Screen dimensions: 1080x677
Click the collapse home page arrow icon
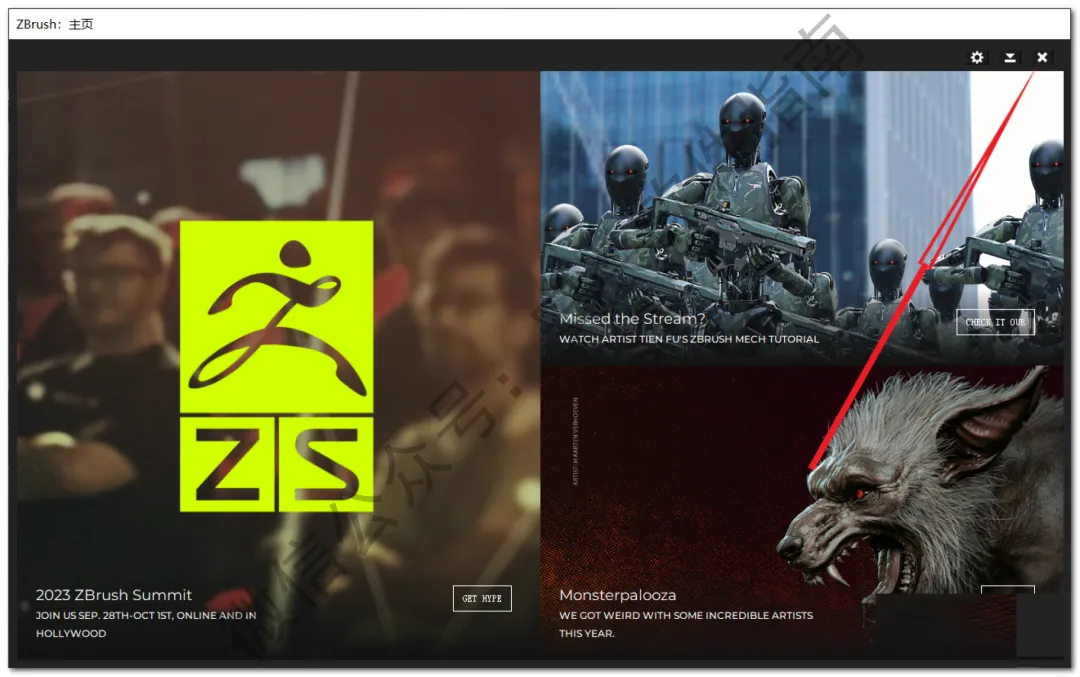(1010, 58)
